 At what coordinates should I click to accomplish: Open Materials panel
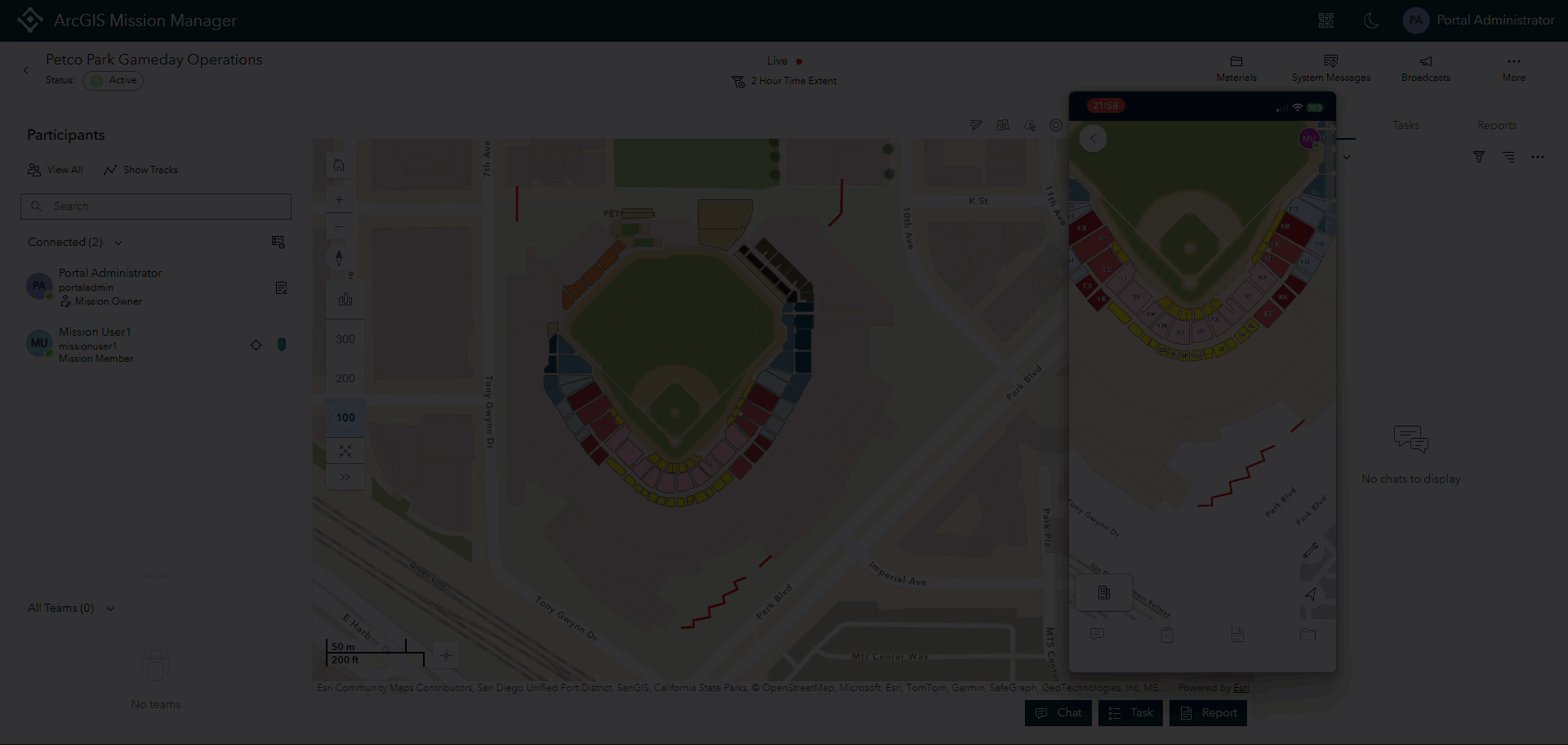click(x=1236, y=69)
